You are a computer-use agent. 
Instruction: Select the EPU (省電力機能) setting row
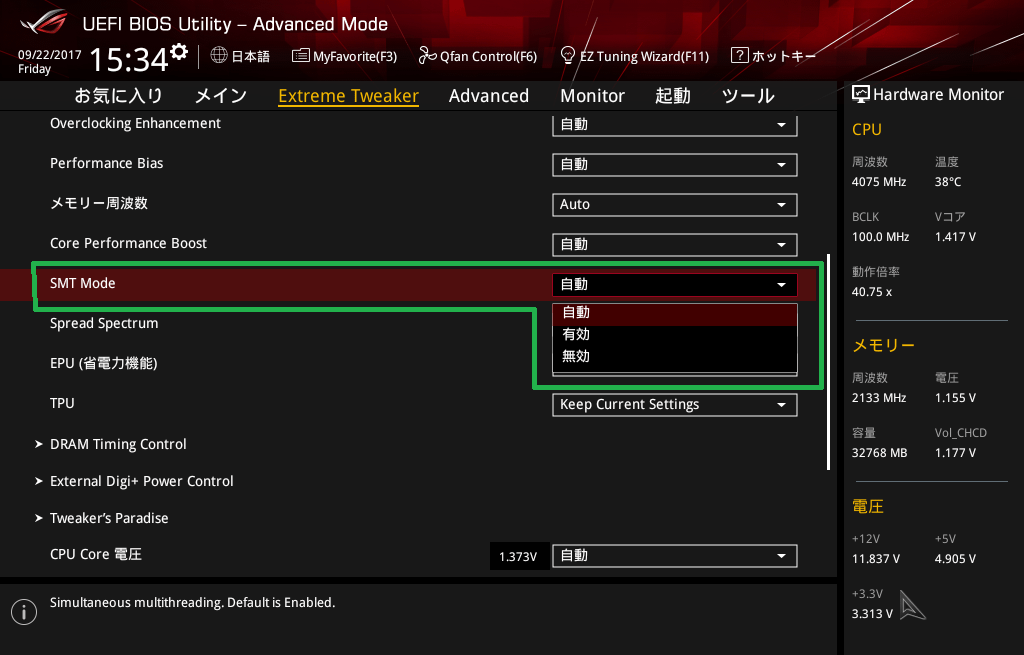click(103, 363)
